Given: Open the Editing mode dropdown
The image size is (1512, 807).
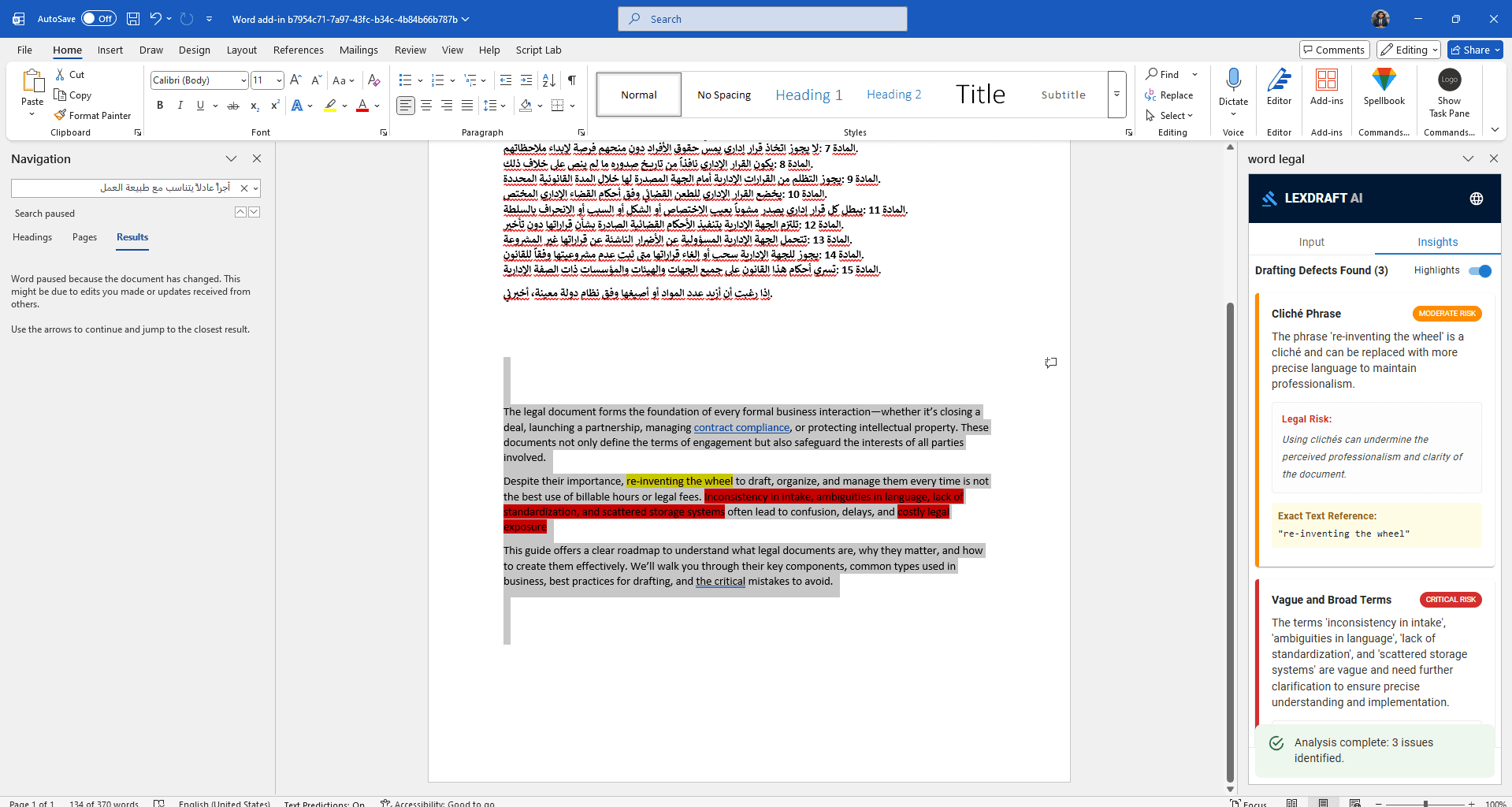Looking at the screenshot, I should pos(1409,50).
